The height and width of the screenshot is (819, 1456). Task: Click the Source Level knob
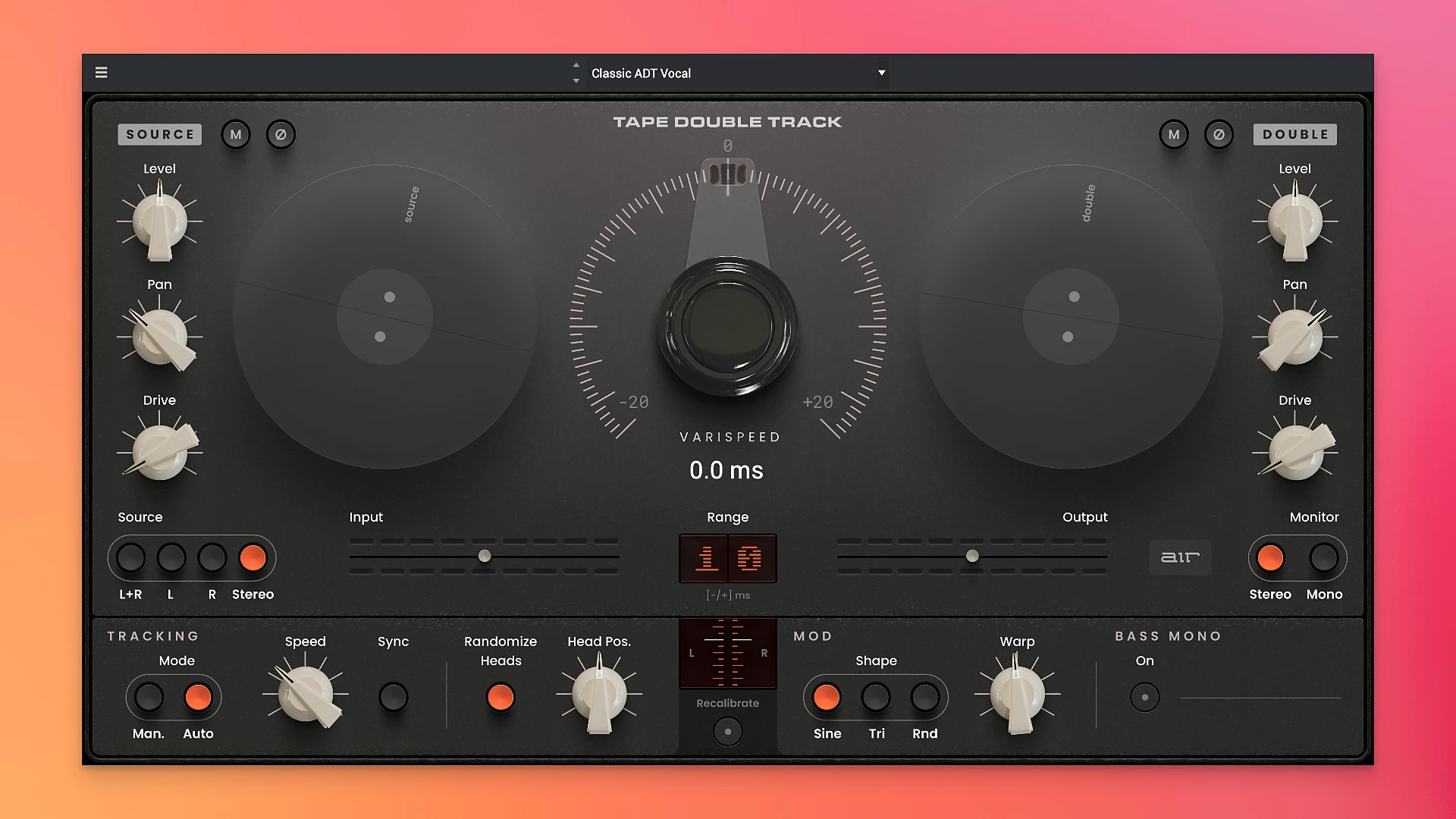(159, 221)
